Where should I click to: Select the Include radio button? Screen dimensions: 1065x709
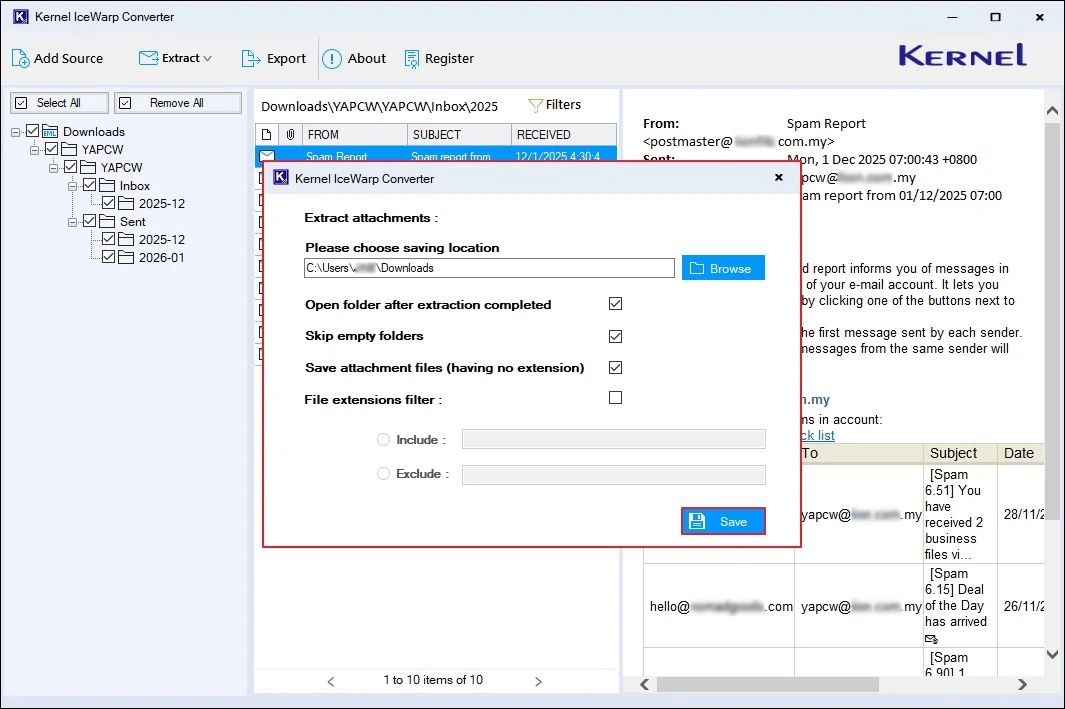383,439
